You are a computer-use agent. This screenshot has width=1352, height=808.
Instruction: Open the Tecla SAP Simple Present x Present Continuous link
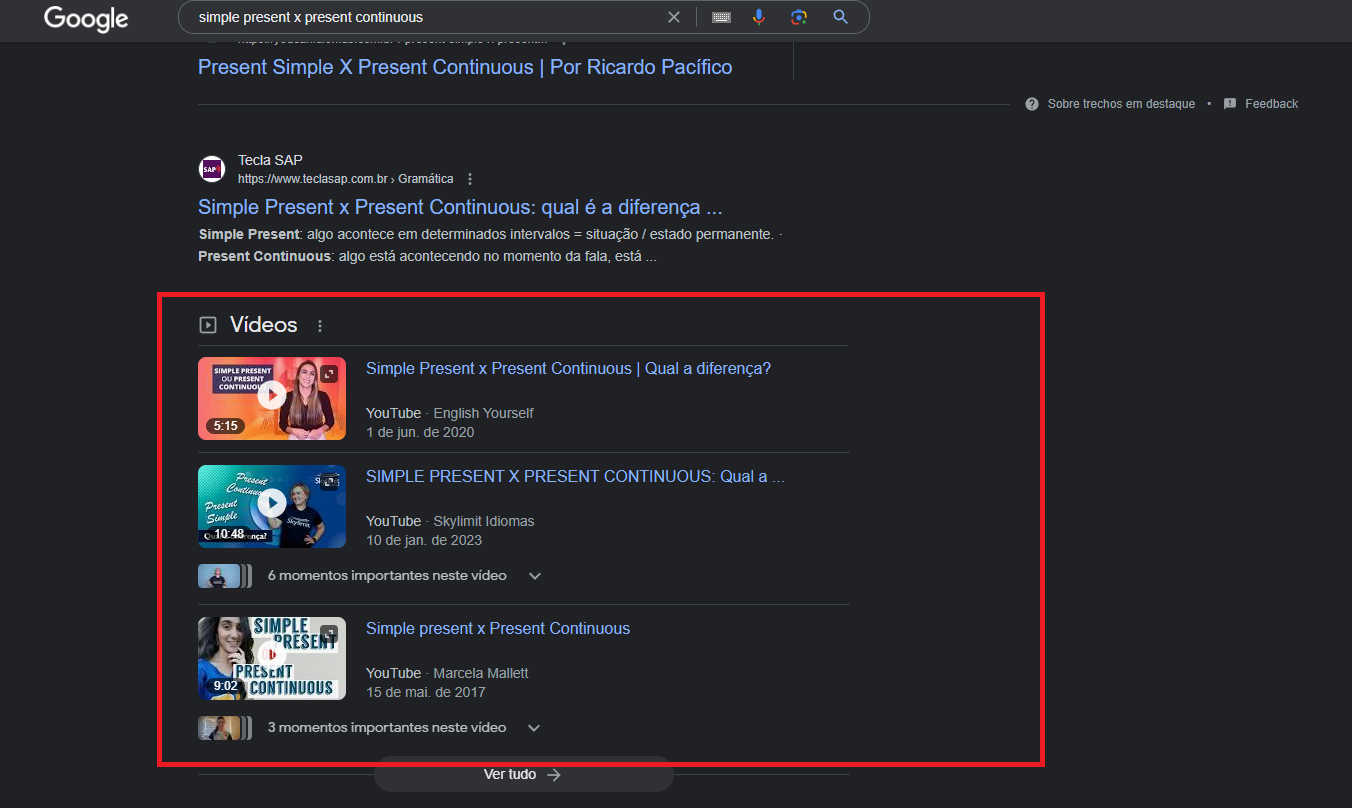pos(460,207)
